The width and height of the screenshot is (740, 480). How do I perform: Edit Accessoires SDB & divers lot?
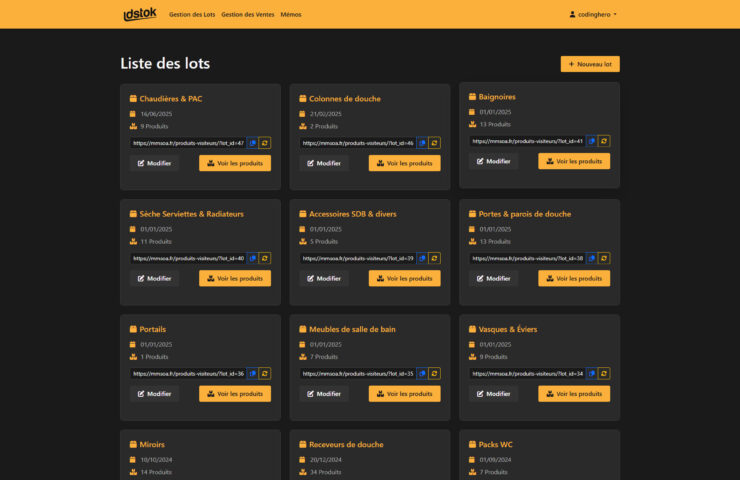point(324,278)
